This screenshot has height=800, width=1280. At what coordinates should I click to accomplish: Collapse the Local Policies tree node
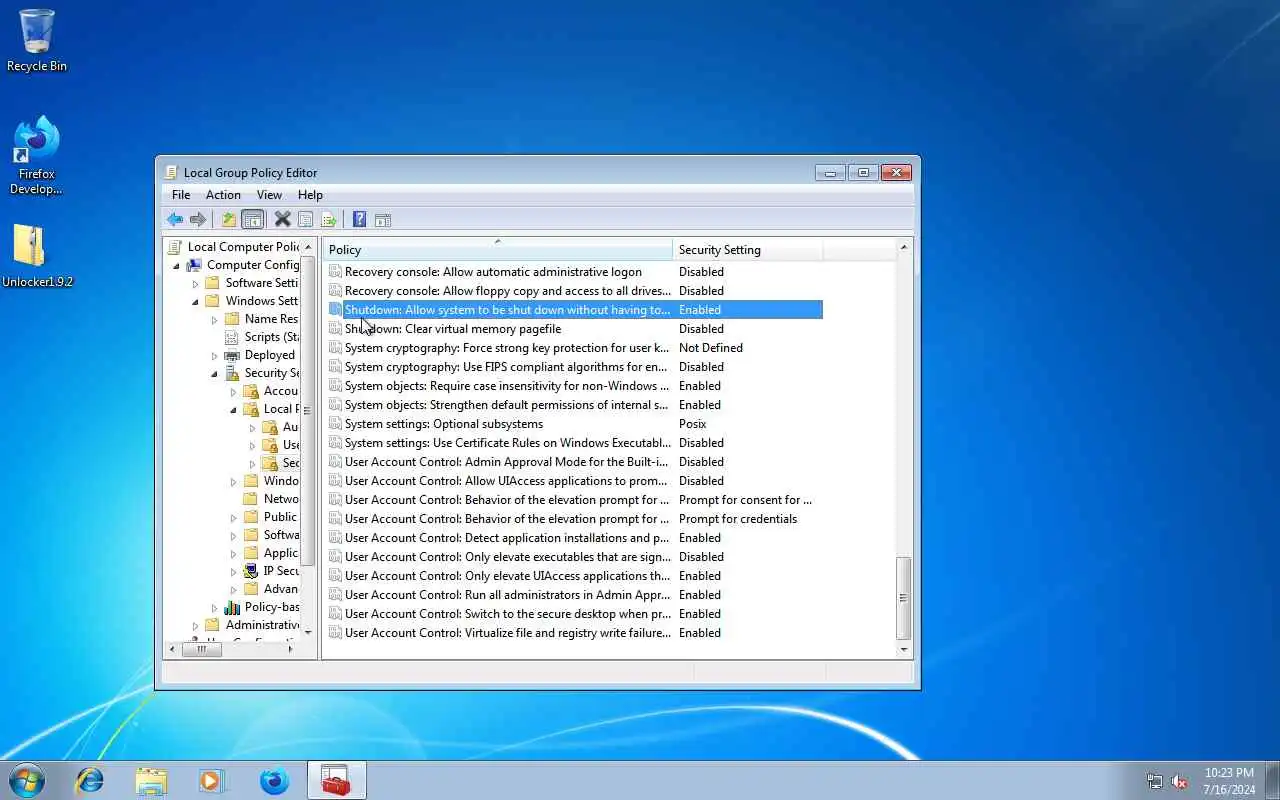click(233, 409)
